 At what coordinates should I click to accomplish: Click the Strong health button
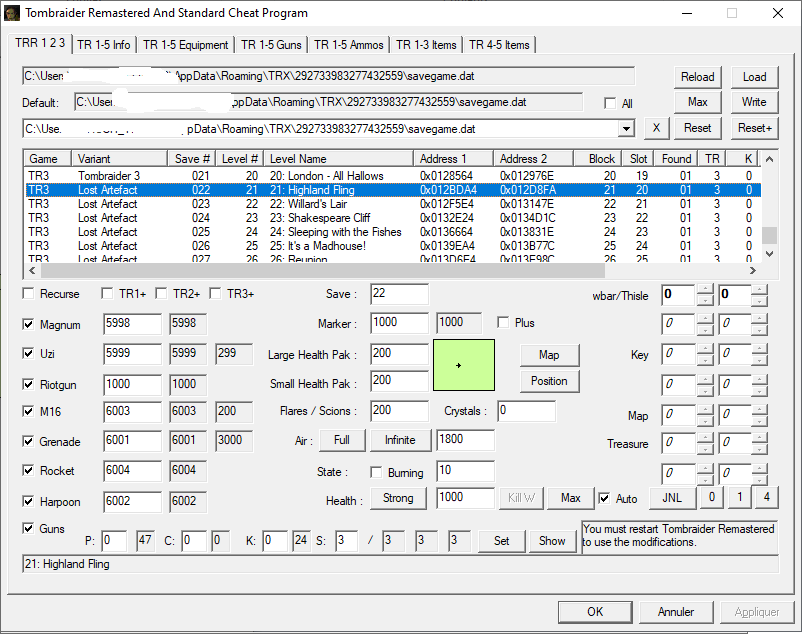[x=398, y=499]
